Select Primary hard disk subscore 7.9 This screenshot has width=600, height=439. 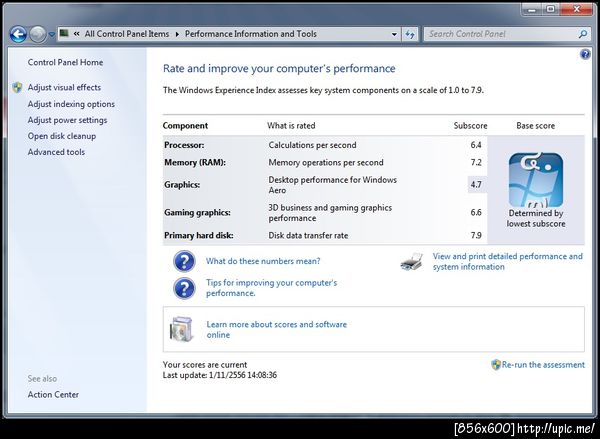(476, 235)
